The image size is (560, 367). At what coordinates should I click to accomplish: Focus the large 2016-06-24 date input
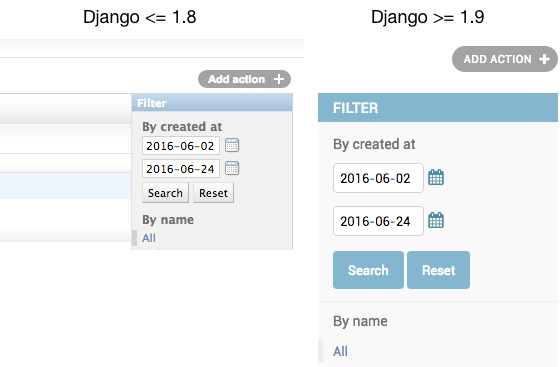[x=378, y=221]
